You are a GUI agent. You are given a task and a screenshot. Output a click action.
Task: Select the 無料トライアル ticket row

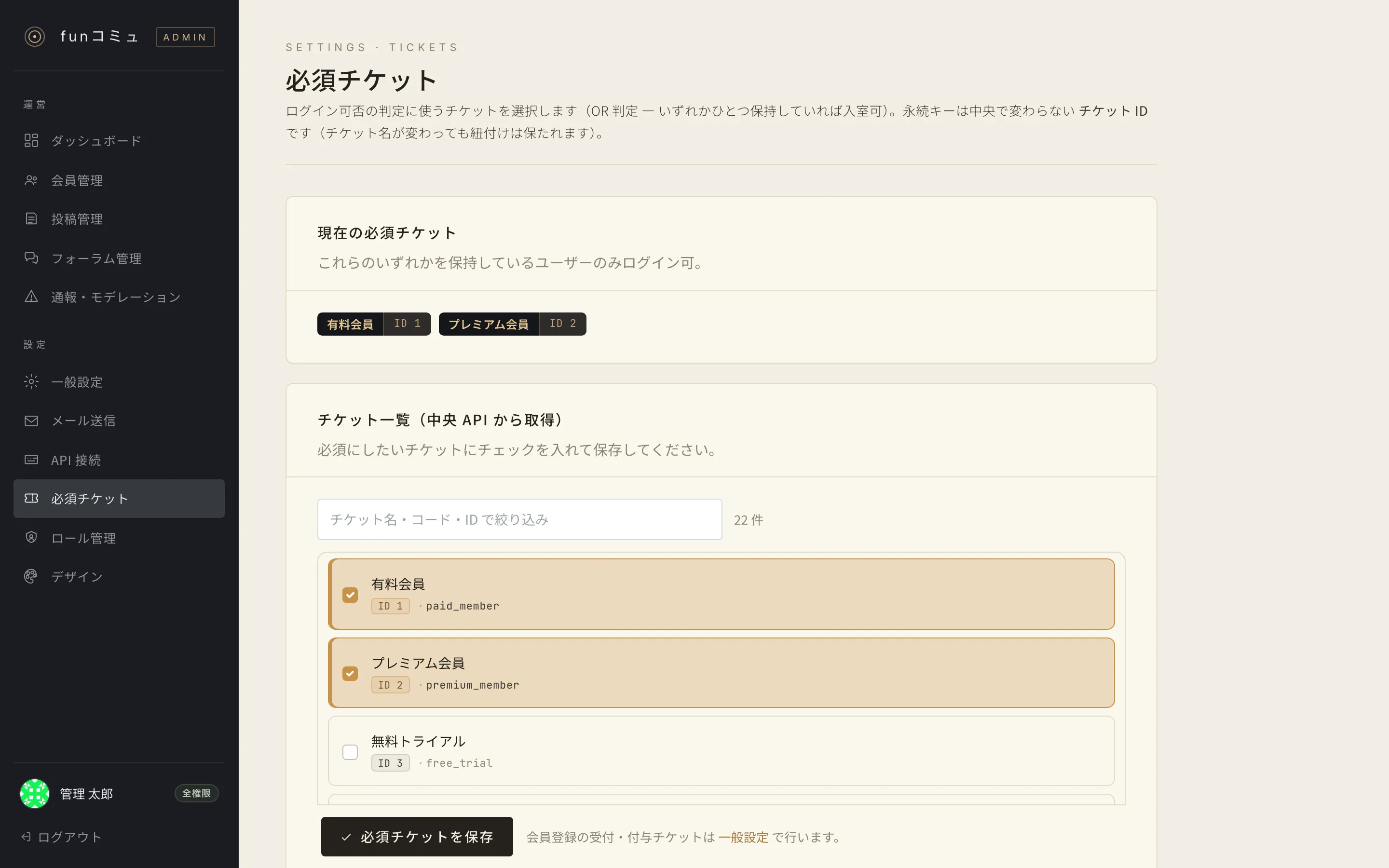coord(721,751)
